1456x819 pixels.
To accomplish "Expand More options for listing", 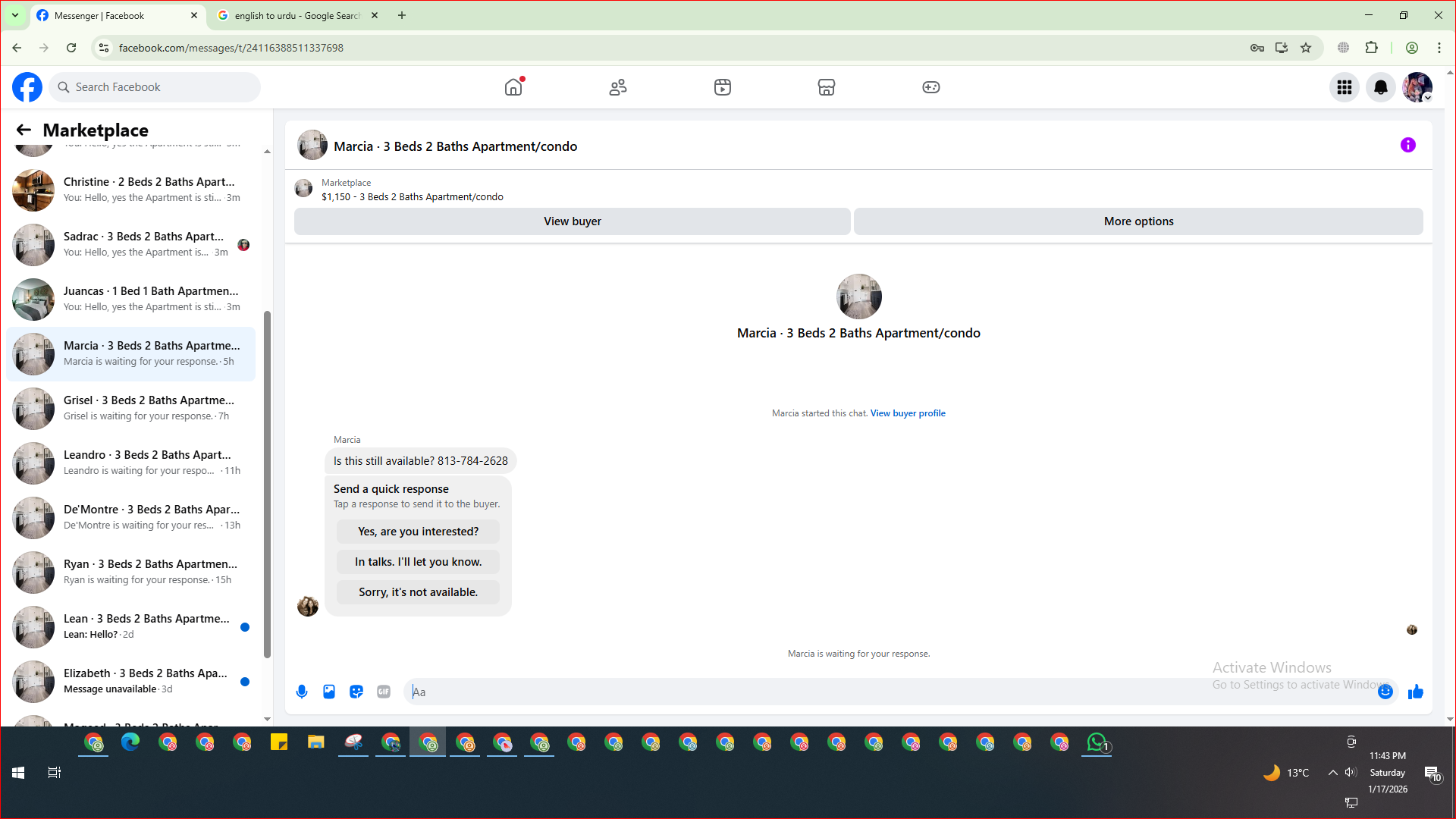I will click(1137, 221).
